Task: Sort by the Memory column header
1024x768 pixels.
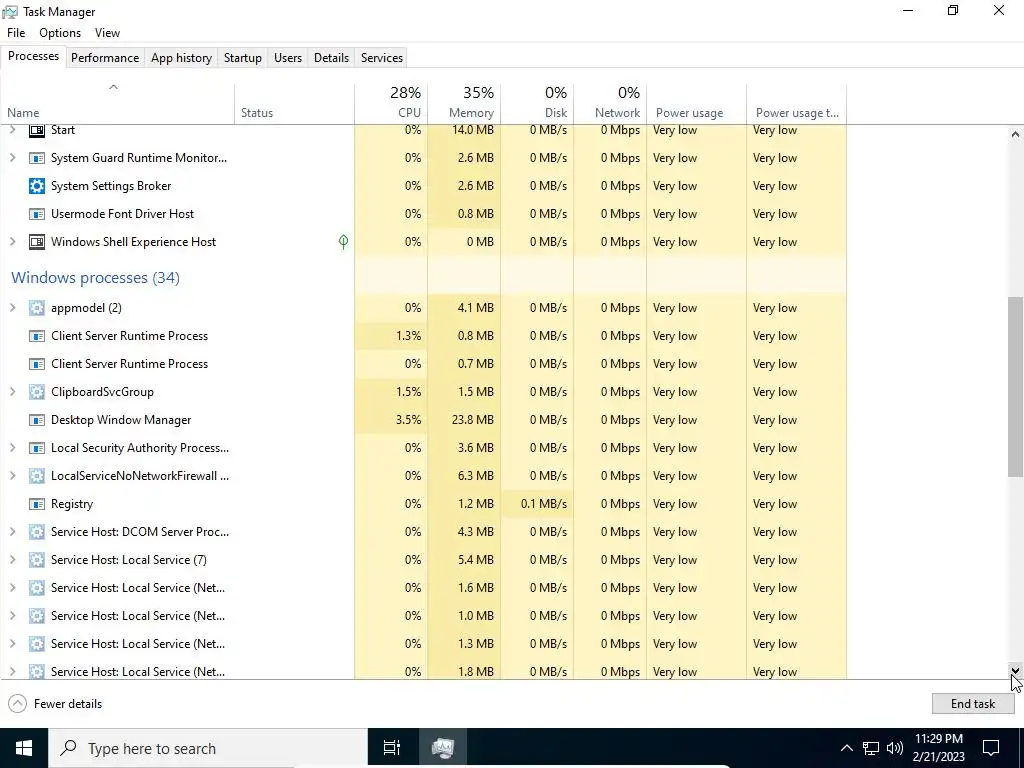Action: [464, 103]
